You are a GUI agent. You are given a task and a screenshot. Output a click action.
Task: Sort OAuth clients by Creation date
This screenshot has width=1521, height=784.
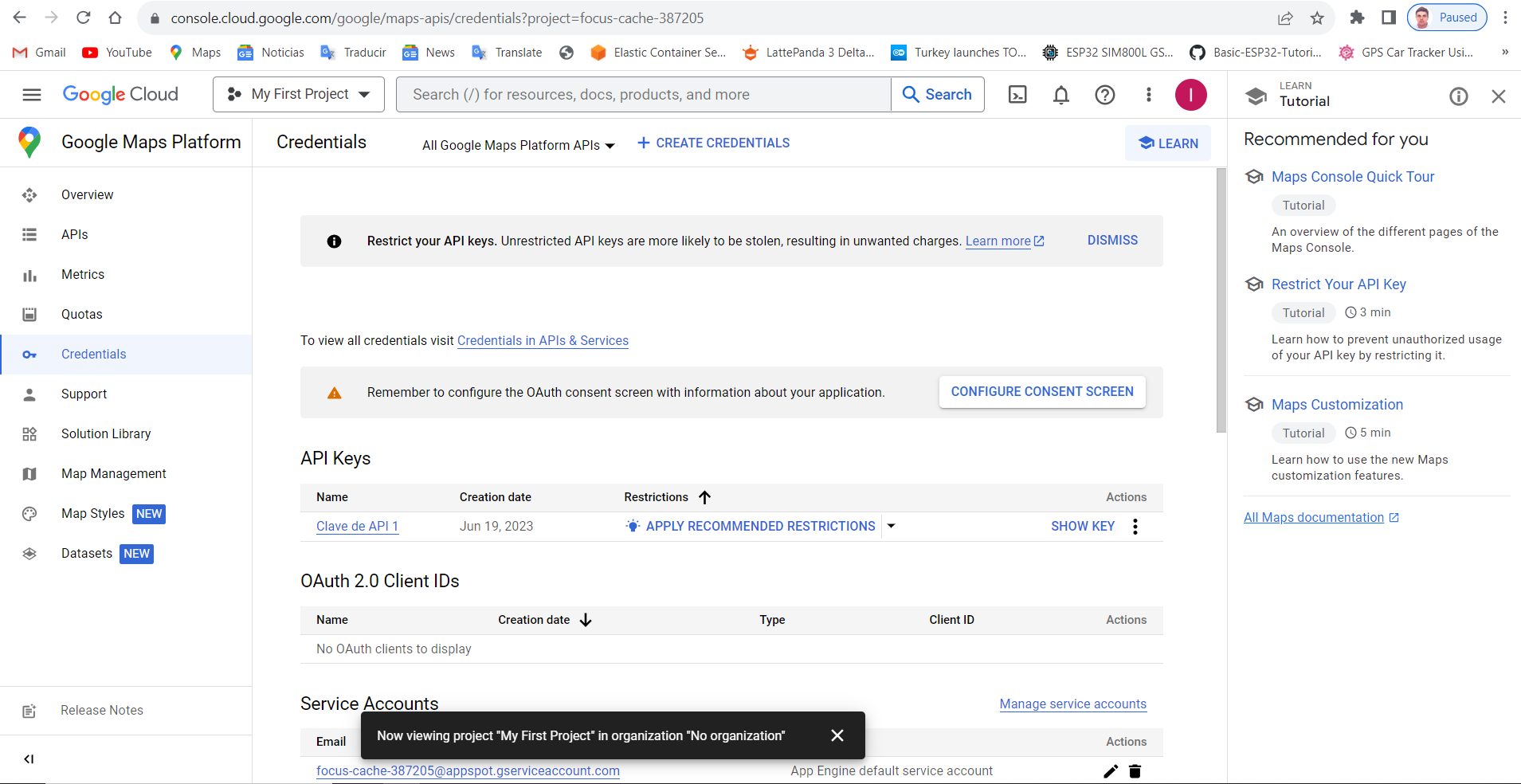click(586, 620)
